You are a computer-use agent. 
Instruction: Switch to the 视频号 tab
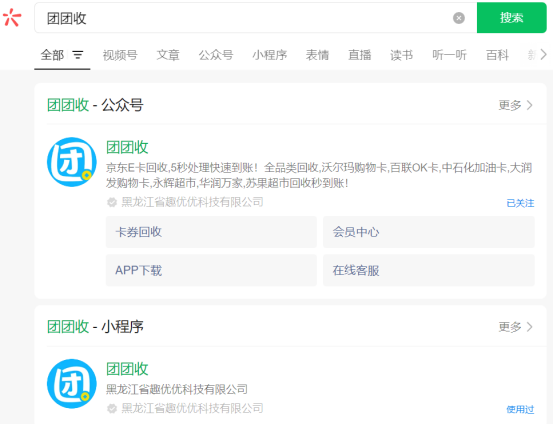click(120, 55)
